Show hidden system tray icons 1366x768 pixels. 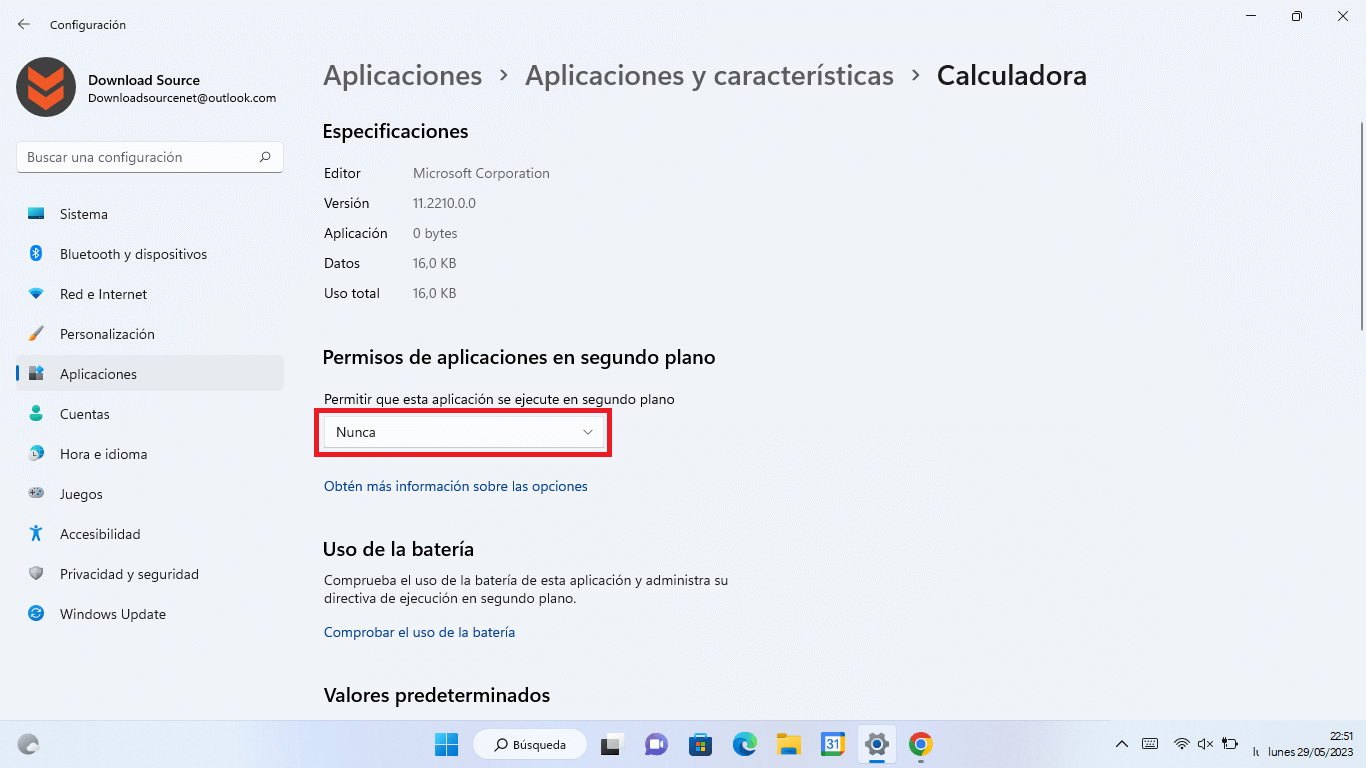(1122, 744)
